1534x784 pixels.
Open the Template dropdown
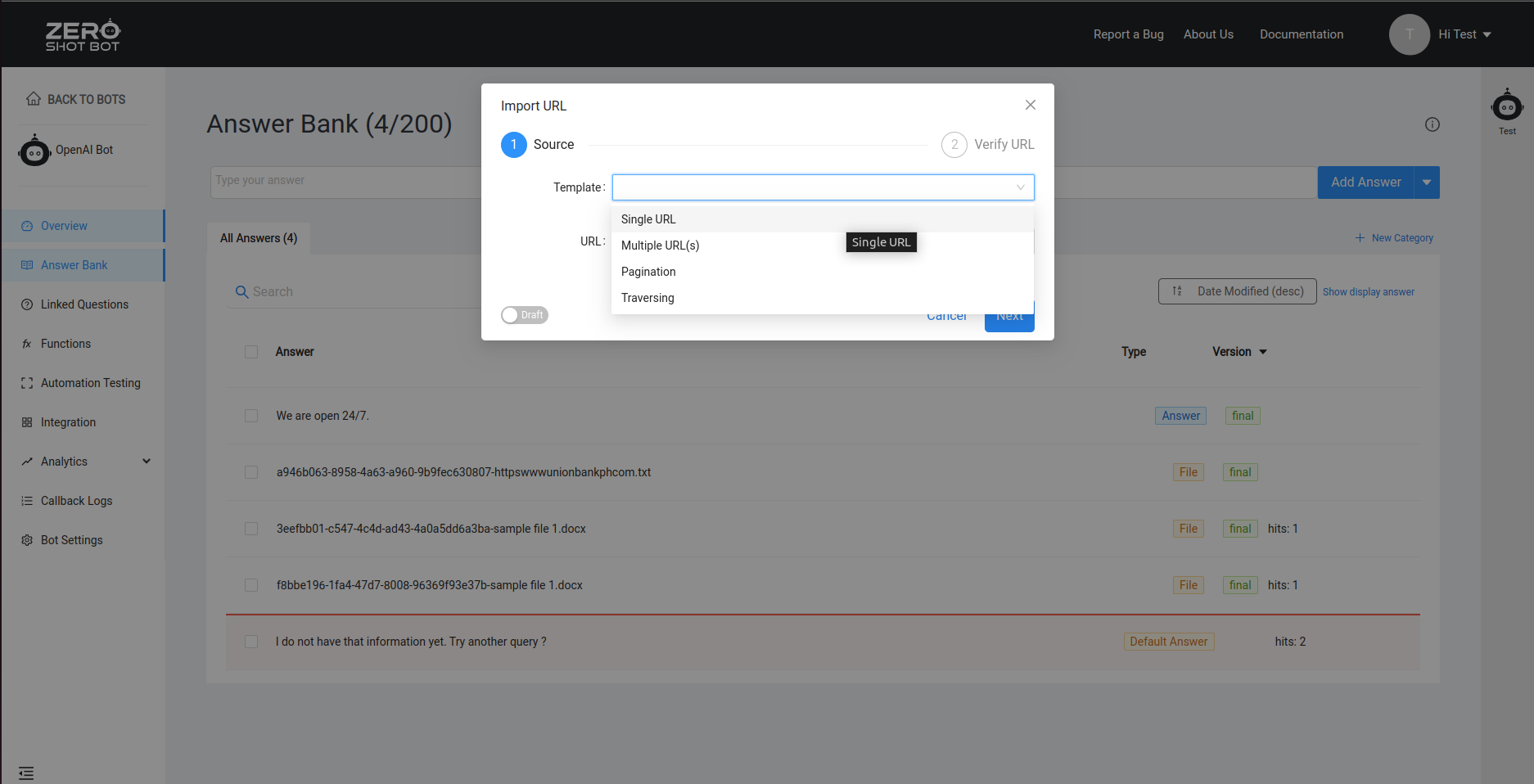822,187
